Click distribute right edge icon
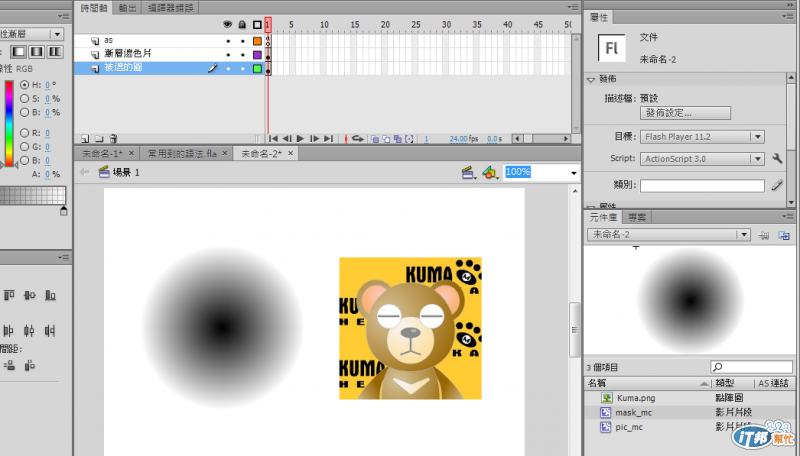The image size is (800, 456). 49,331
